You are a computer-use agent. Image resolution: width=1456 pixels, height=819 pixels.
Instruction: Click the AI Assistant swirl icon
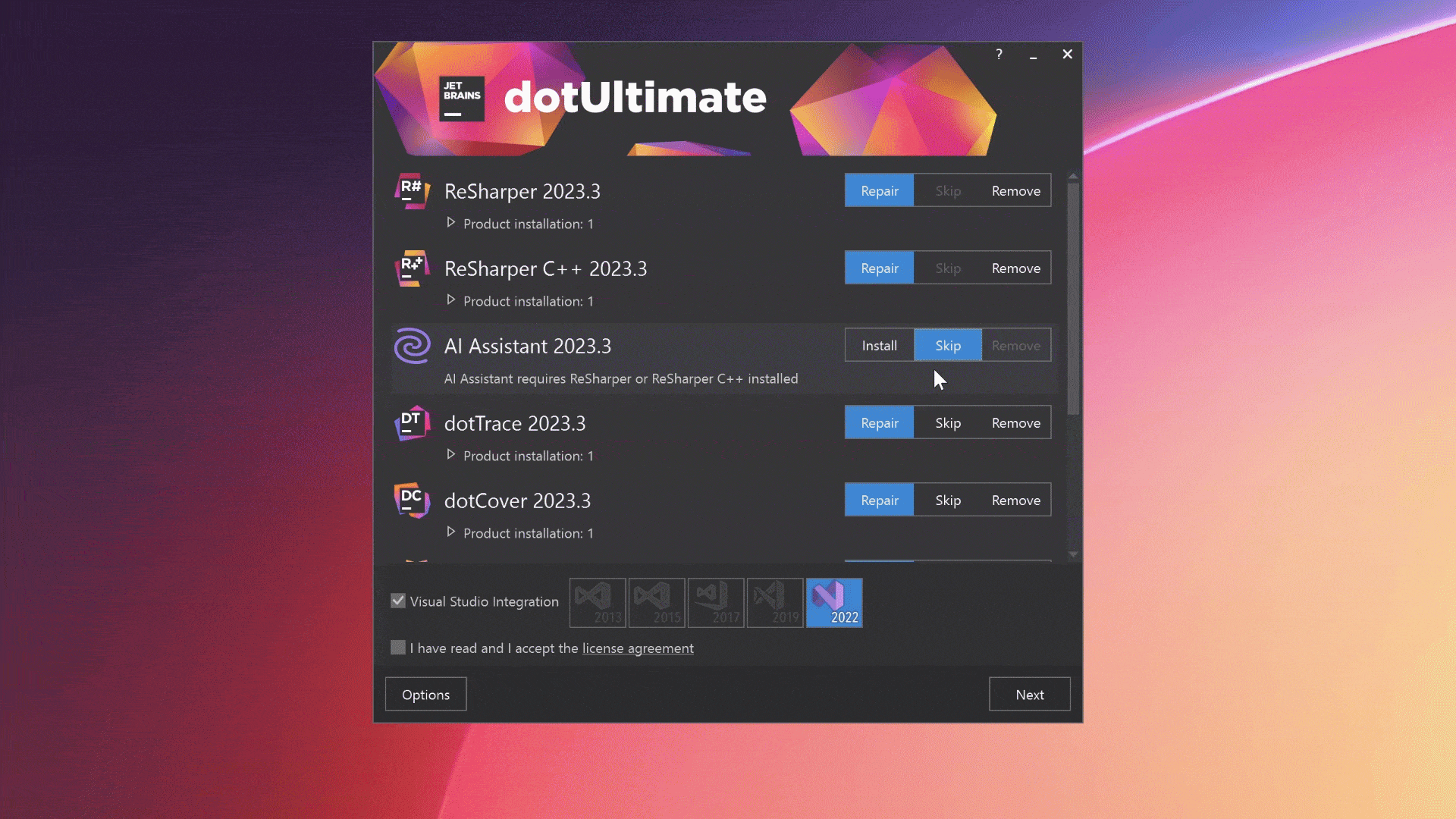pos(412,346)
